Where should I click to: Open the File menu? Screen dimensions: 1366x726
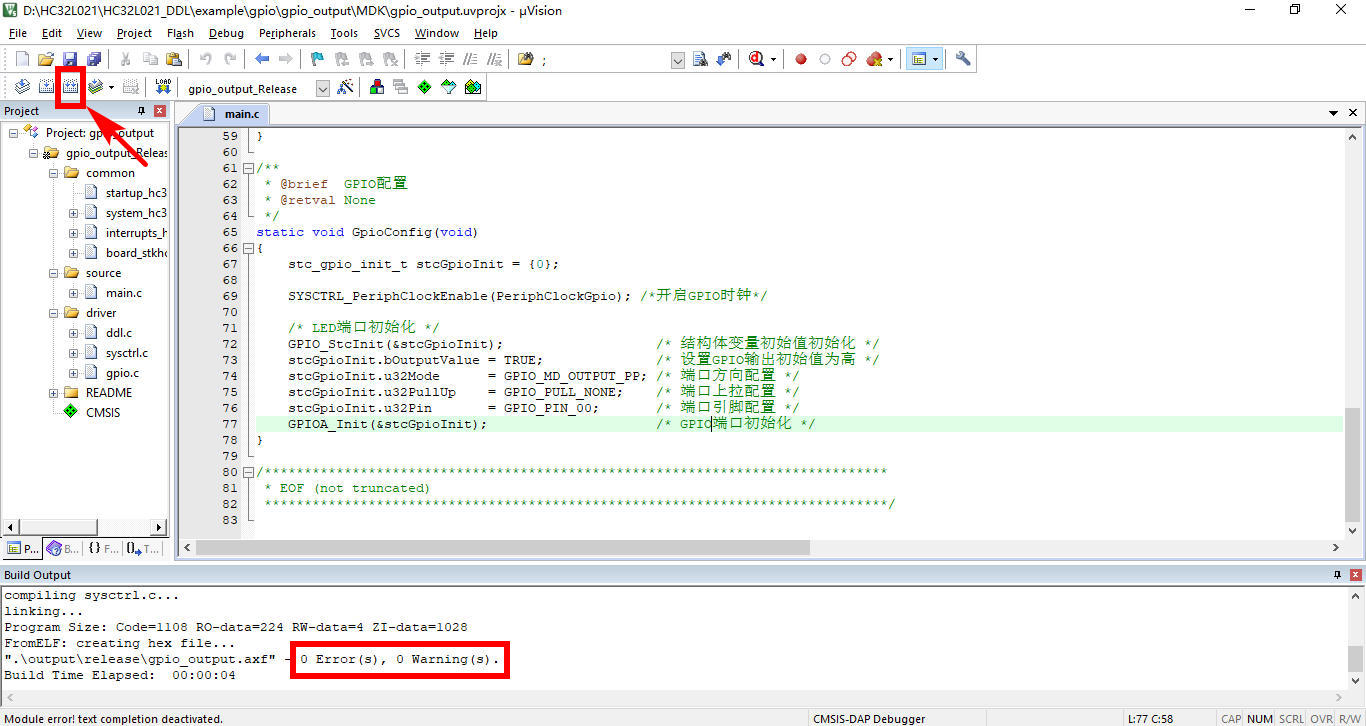(18, 33)
